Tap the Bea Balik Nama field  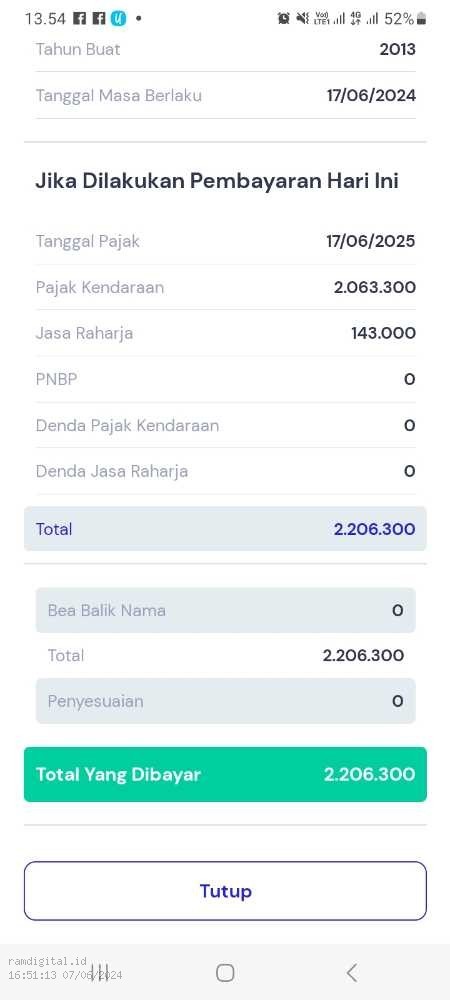pos(225,610)
